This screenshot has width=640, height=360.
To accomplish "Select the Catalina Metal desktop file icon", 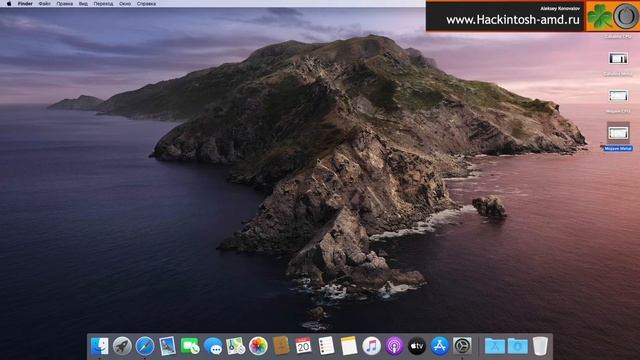I will point(618,58).
